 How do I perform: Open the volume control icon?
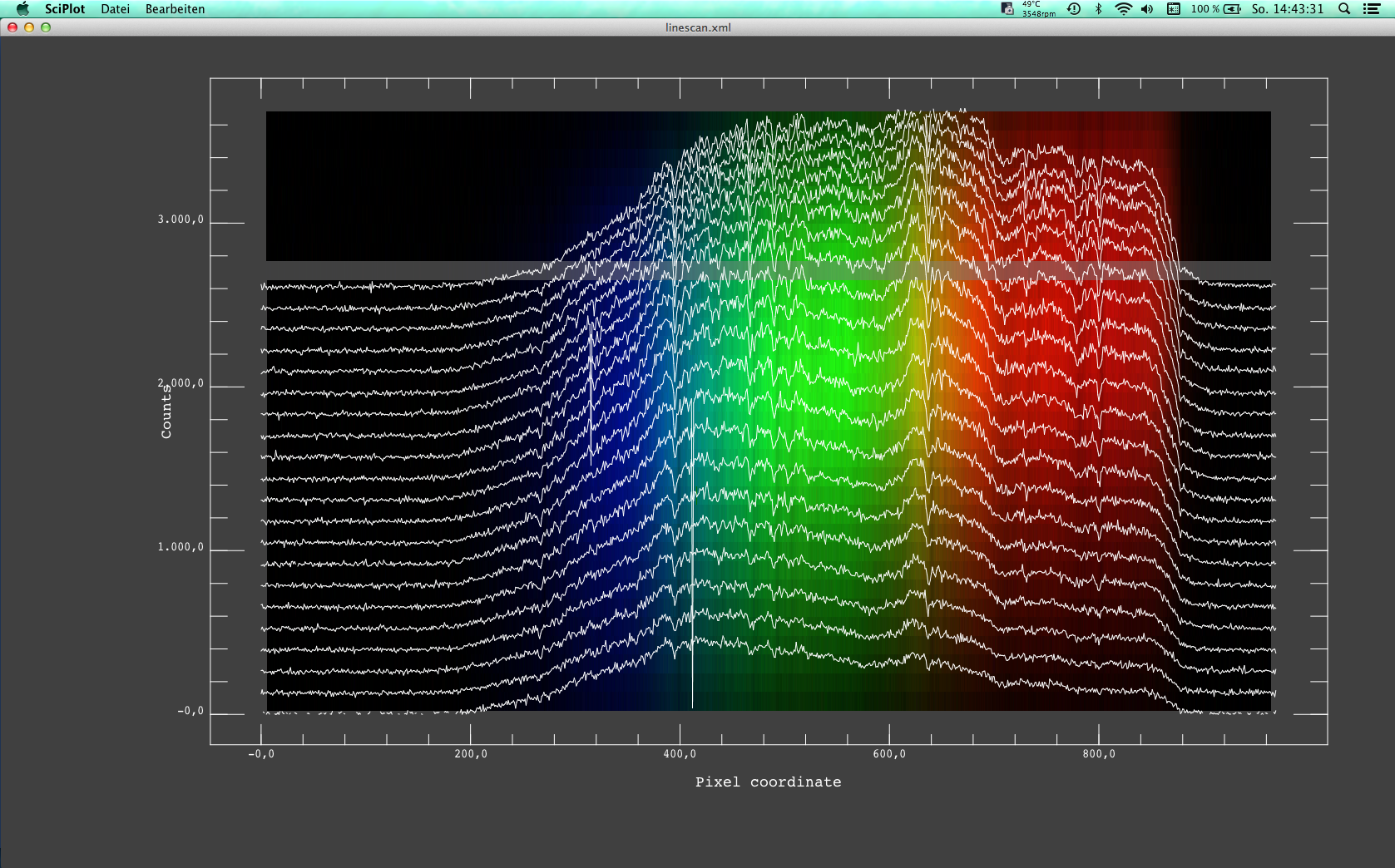coord(1147,9)
